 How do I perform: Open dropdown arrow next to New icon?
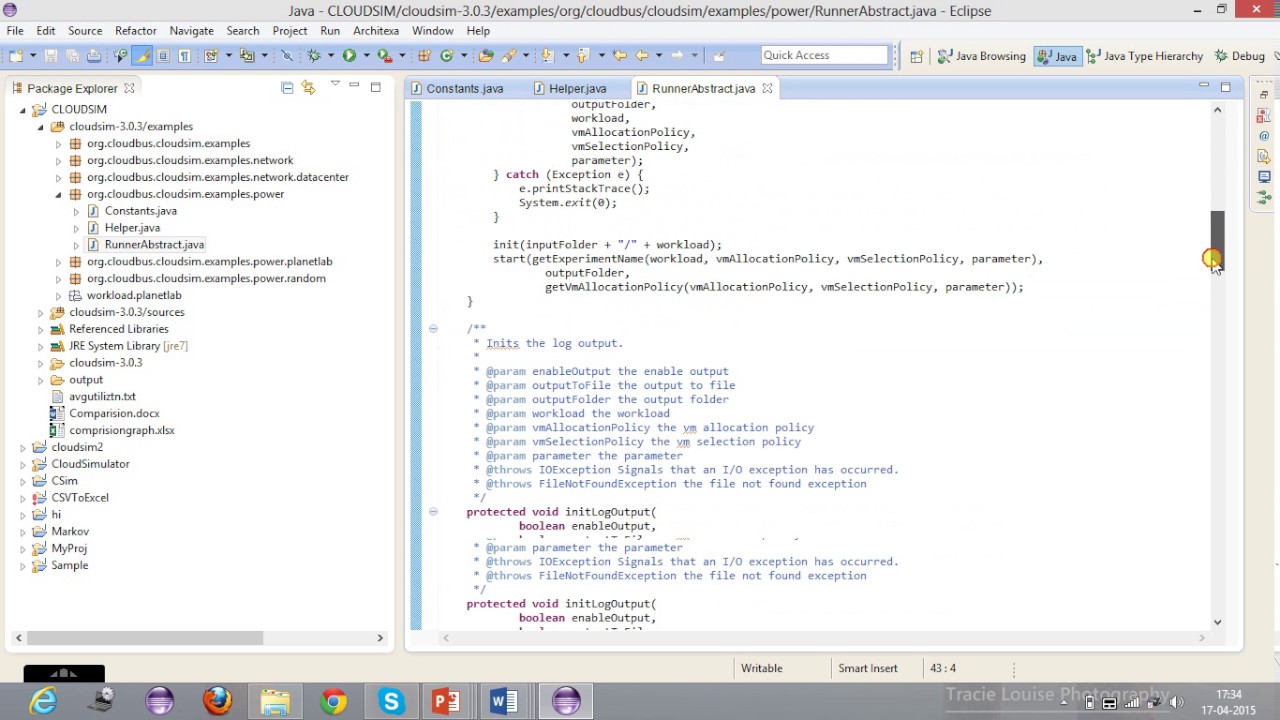pyautogui.click(x=33, y=55)
